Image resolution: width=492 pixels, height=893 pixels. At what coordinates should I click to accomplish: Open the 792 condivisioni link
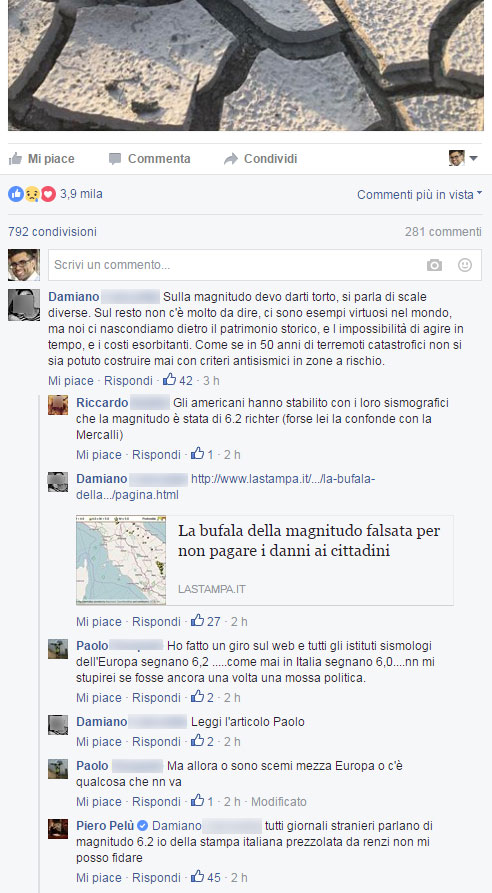click(x=52, y=232)
